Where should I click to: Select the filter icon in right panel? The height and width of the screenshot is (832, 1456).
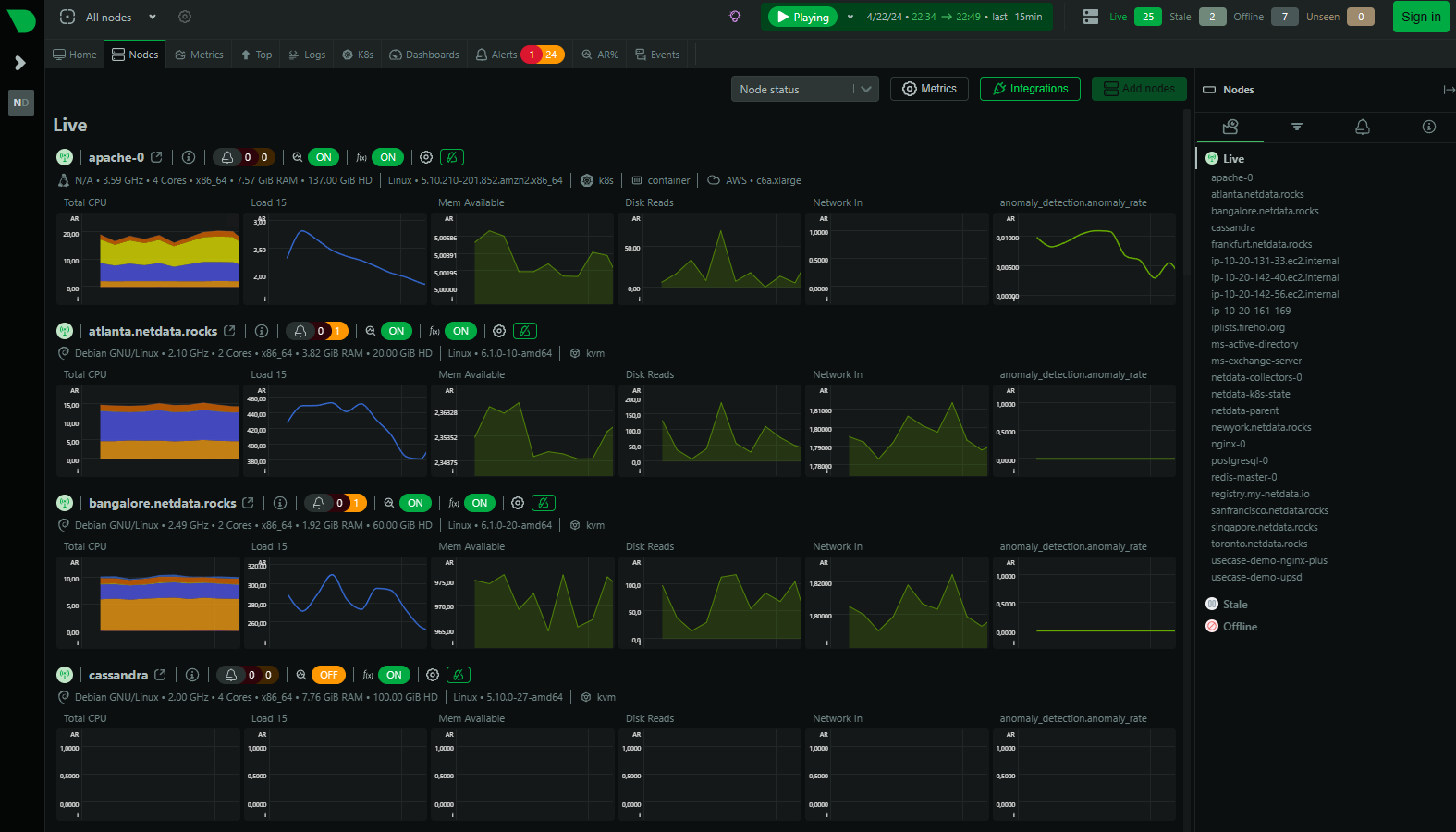(x=1296, y=127)
